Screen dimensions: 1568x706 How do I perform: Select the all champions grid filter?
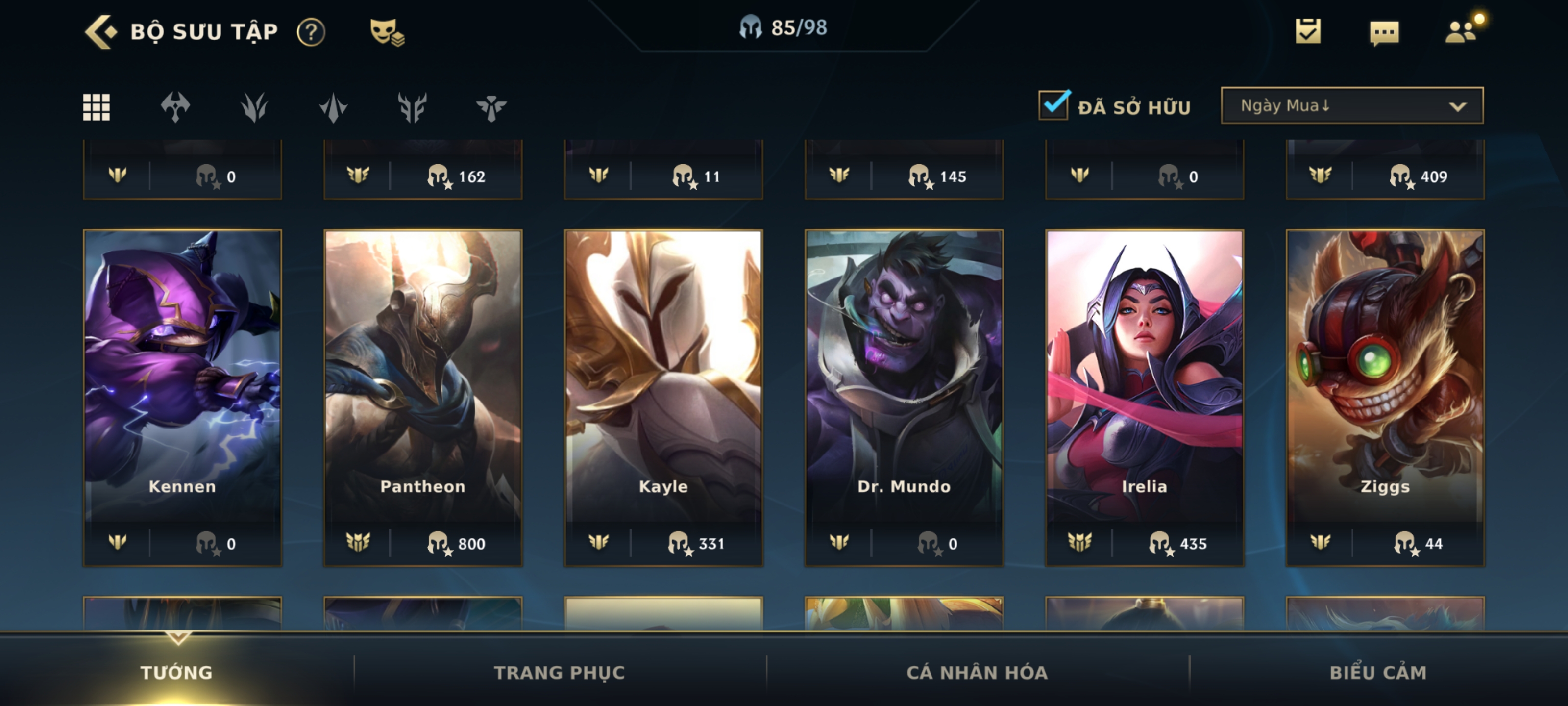pos(96,107)
